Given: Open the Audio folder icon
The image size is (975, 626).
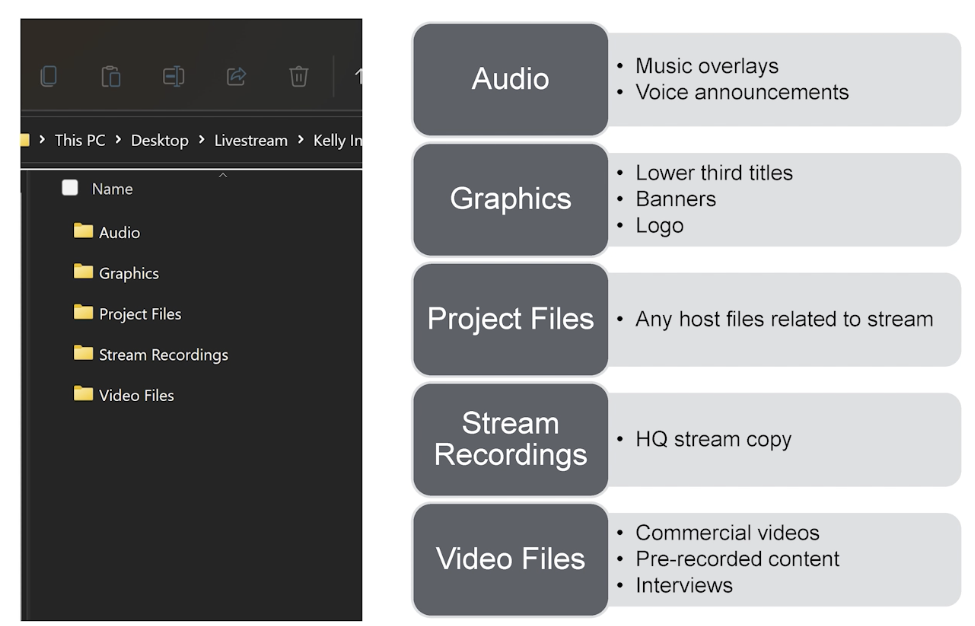Looking at the screenshot, I should point(85,232).
